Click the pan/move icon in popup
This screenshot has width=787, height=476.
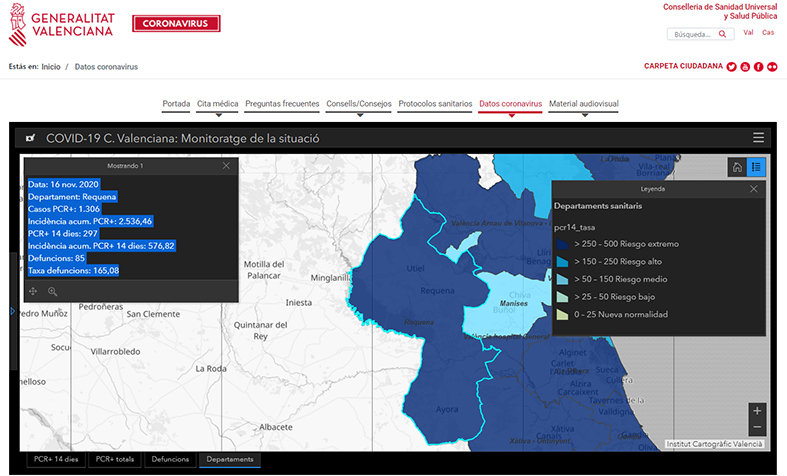pyautogui.click(x=33, y=291)
